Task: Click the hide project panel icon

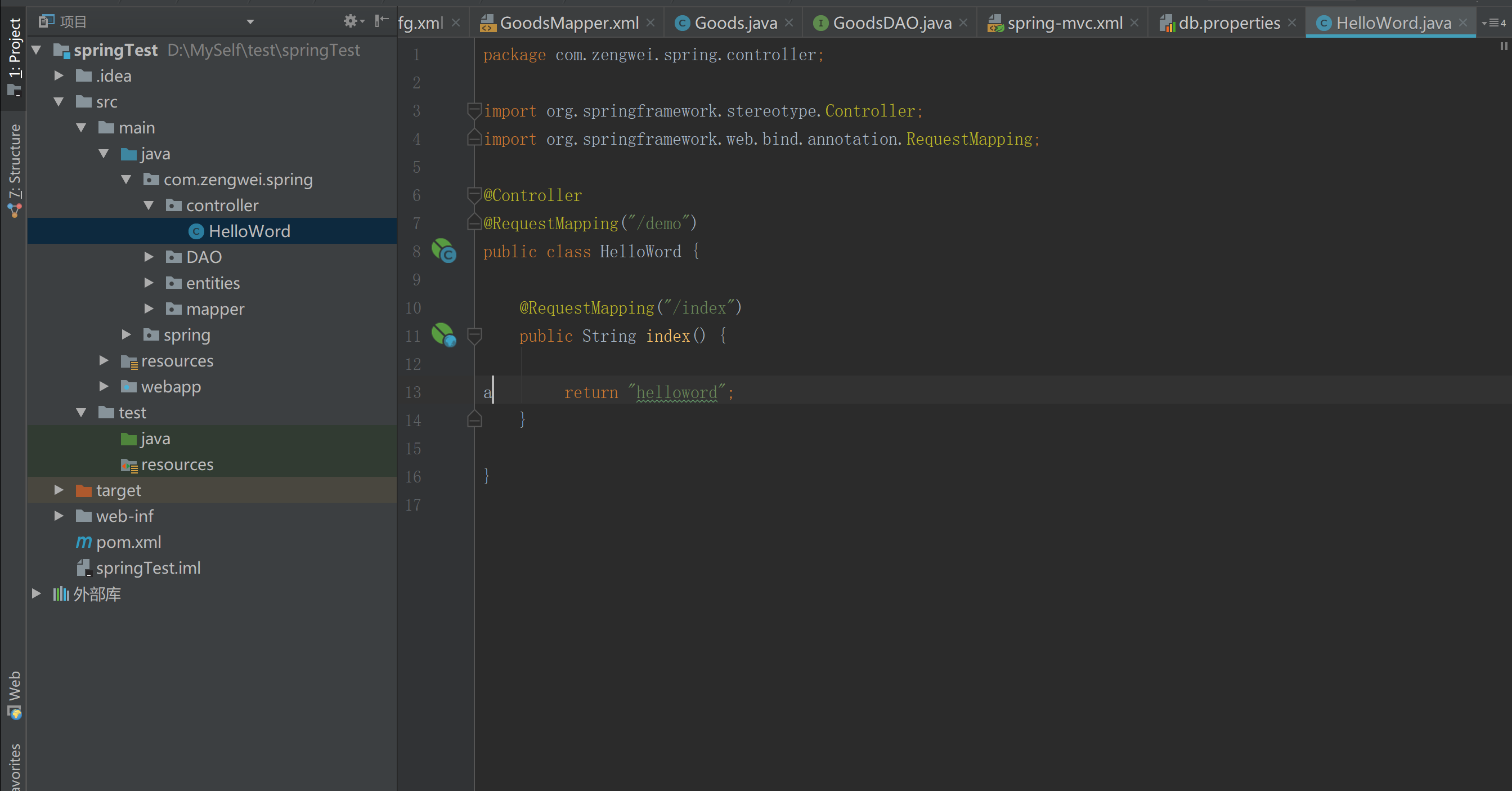Action: pos(382,22)
